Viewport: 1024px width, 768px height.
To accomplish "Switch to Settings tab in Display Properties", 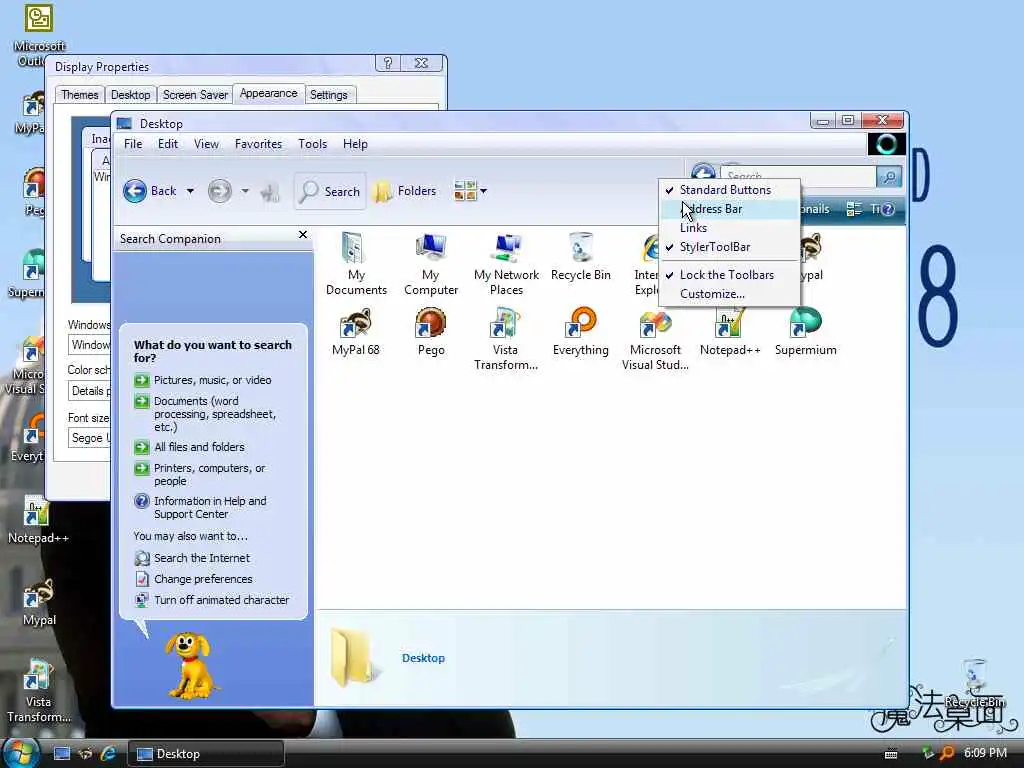I will click(x=328, y=95).
